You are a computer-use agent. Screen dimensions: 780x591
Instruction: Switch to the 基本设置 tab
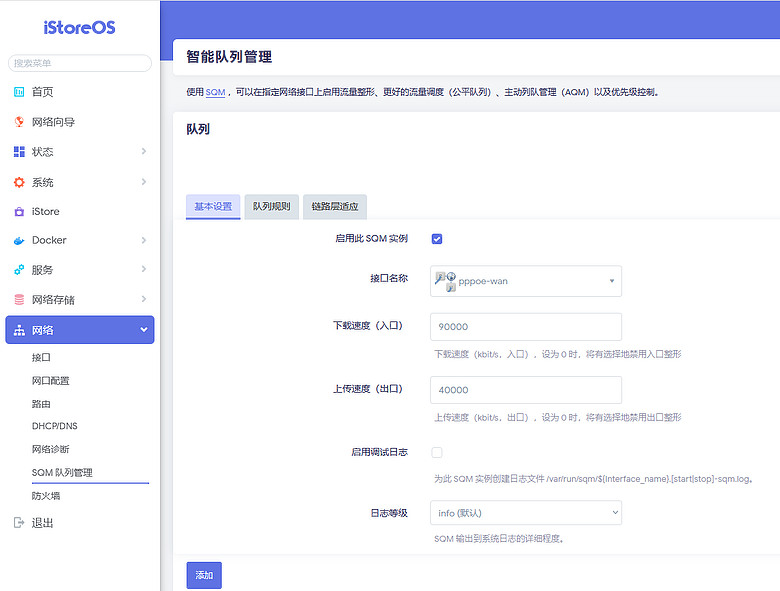(x=213, y=206)
